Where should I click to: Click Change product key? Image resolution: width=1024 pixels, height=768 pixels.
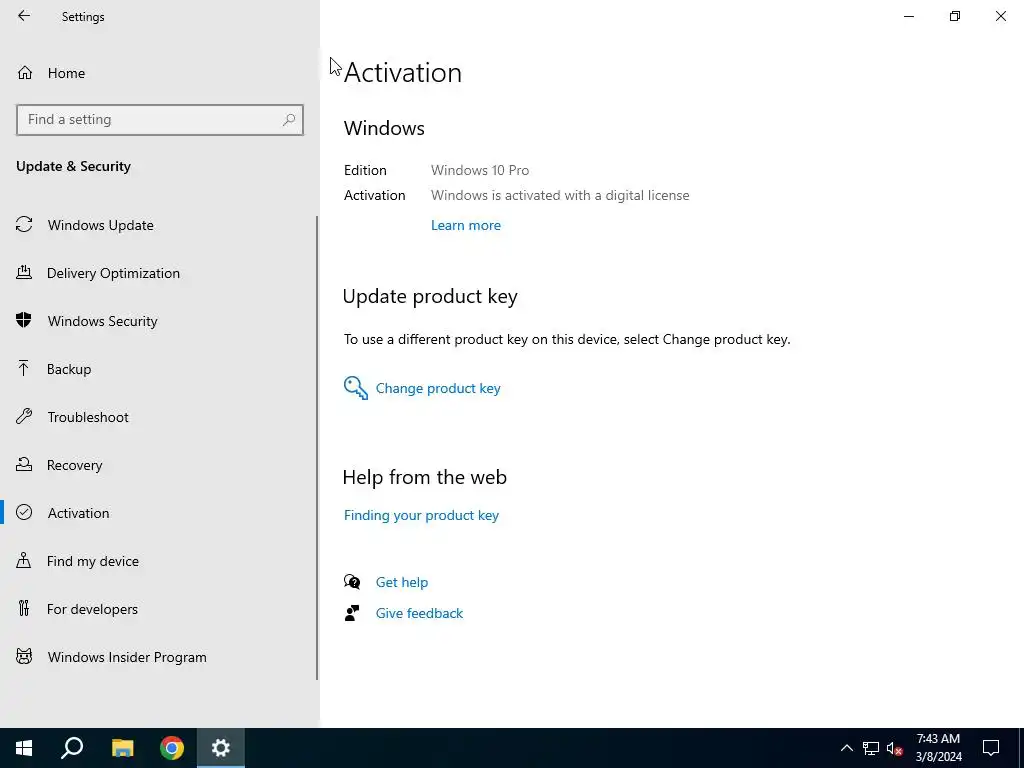(x=438, y=388)
